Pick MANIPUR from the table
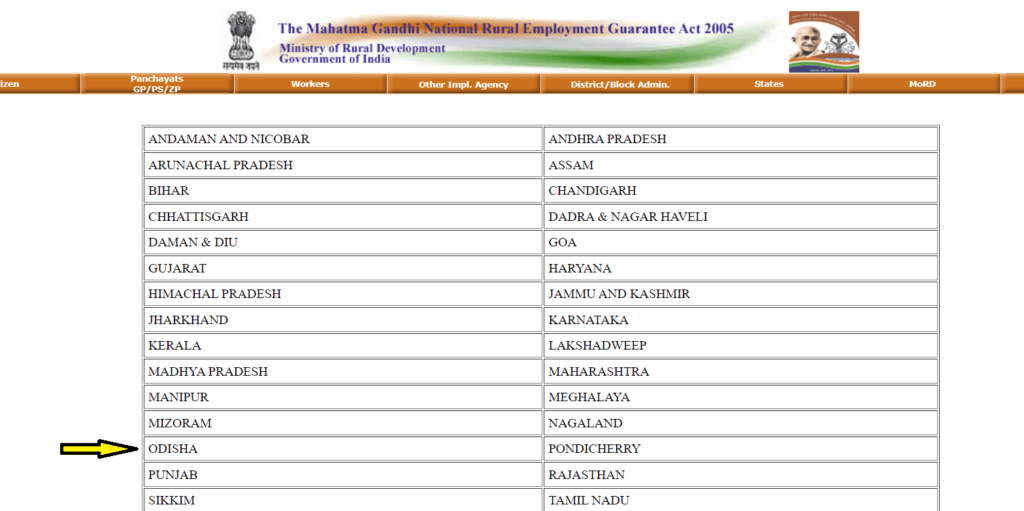This screenshot has height=511, width=1024. (178, 397)
